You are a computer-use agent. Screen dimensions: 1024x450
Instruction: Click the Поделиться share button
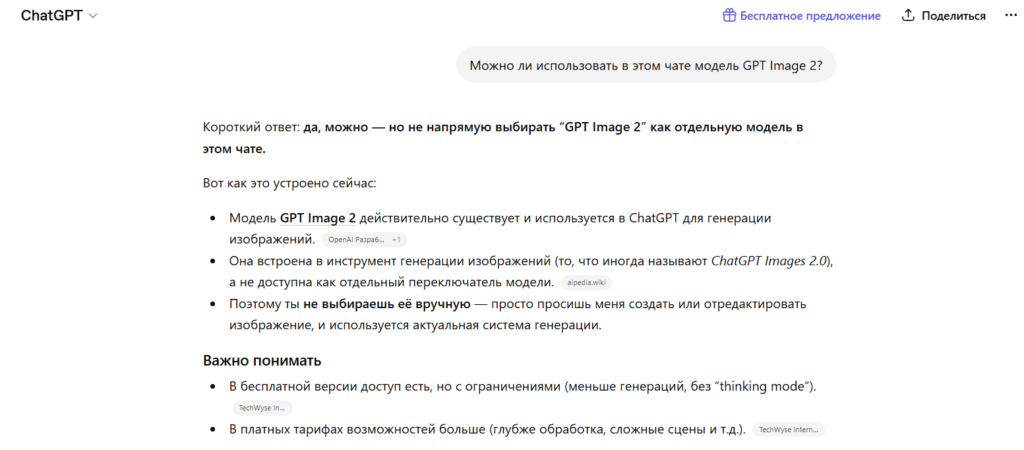pyautogui.click(x=944, y=16)
